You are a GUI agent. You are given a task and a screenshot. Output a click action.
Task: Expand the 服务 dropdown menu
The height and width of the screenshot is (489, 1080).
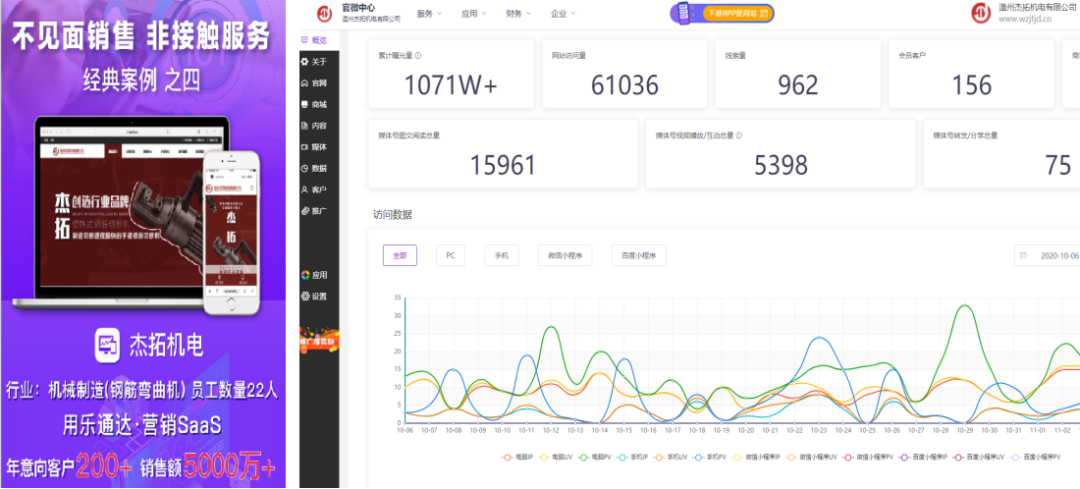(430, 13)
